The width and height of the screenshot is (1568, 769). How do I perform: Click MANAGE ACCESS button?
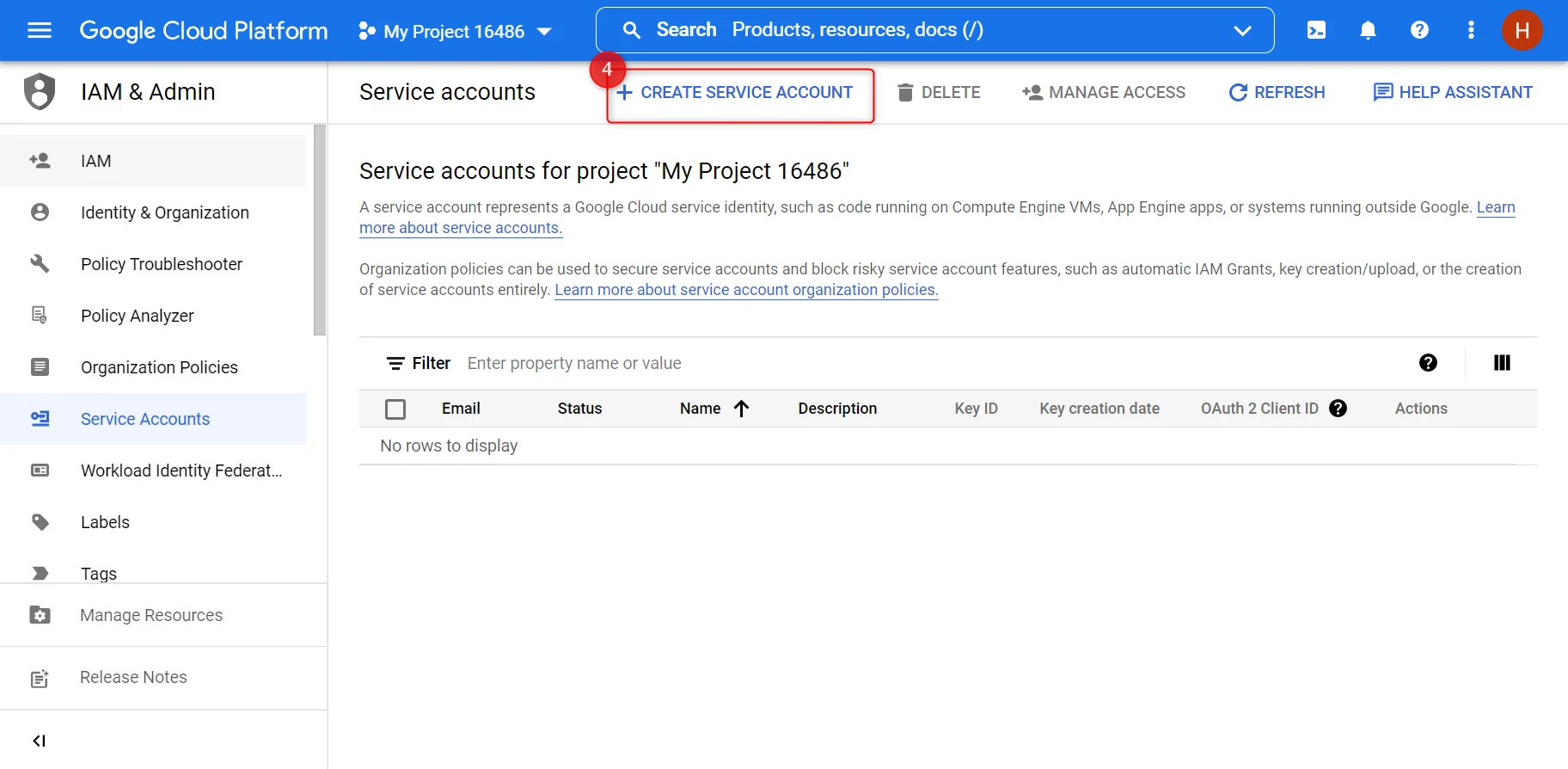coord(1104,92)
